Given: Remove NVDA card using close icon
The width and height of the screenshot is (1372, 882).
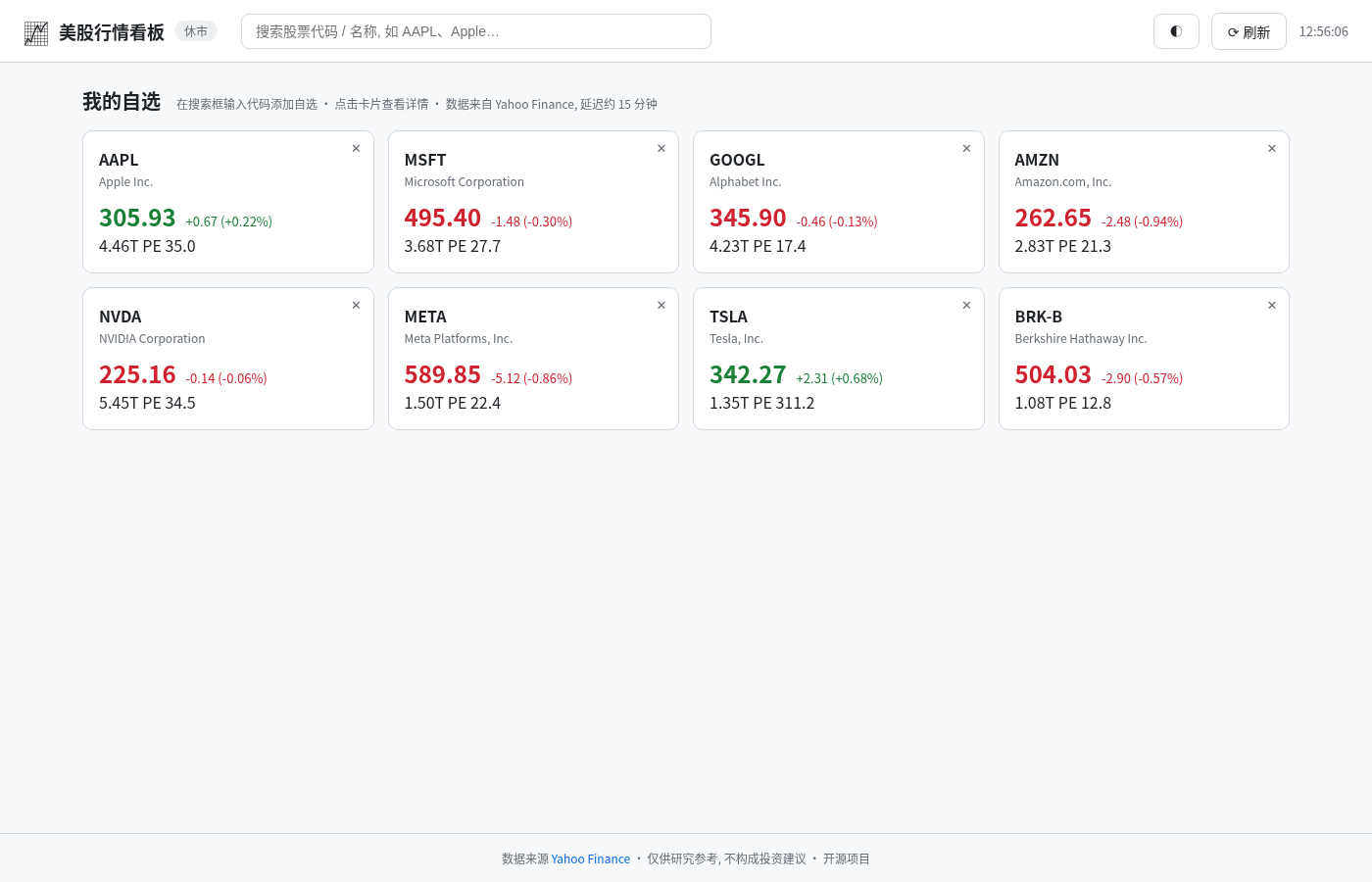Looking at the screenshot, I should pyautogui.click(x=356, y=306).
